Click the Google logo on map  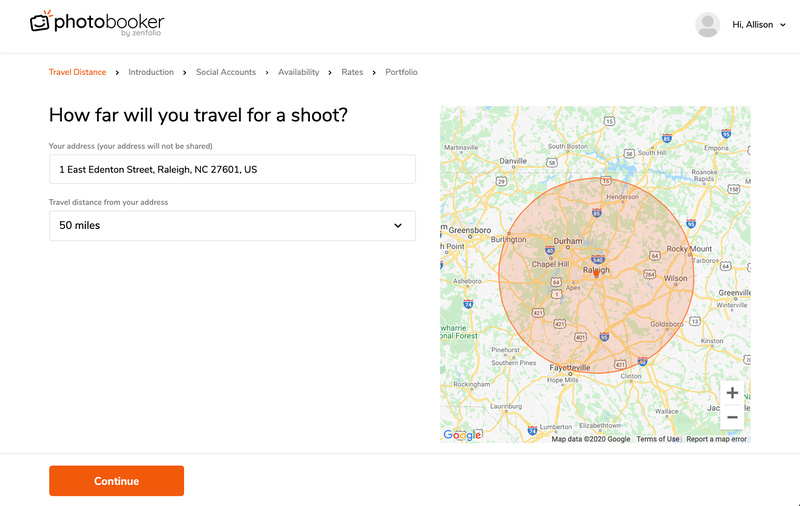[462, 435]
